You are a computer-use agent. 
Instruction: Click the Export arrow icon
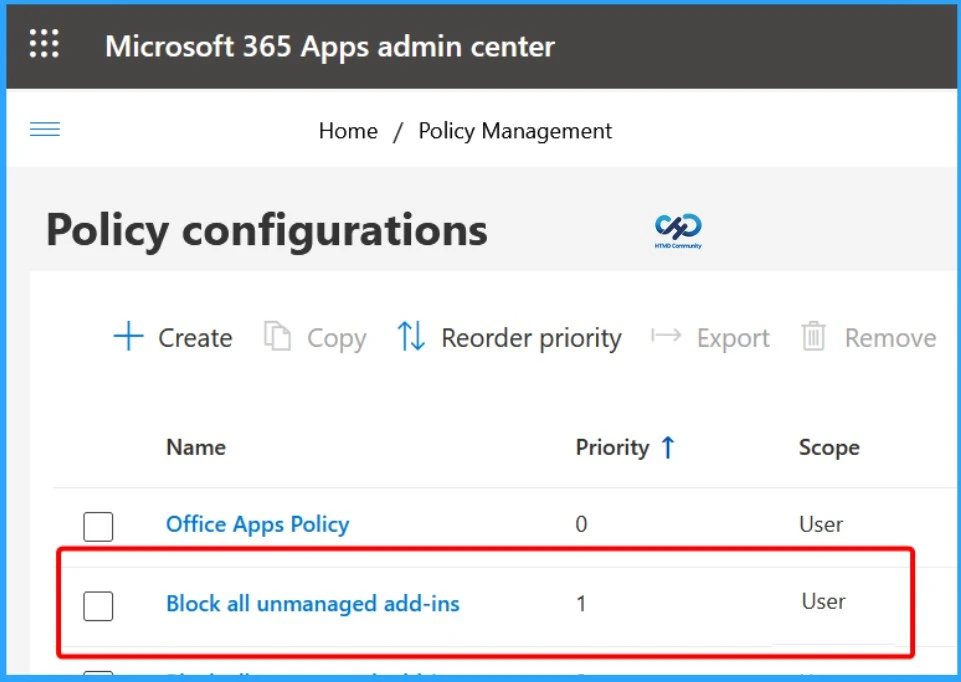coord(666,335)
